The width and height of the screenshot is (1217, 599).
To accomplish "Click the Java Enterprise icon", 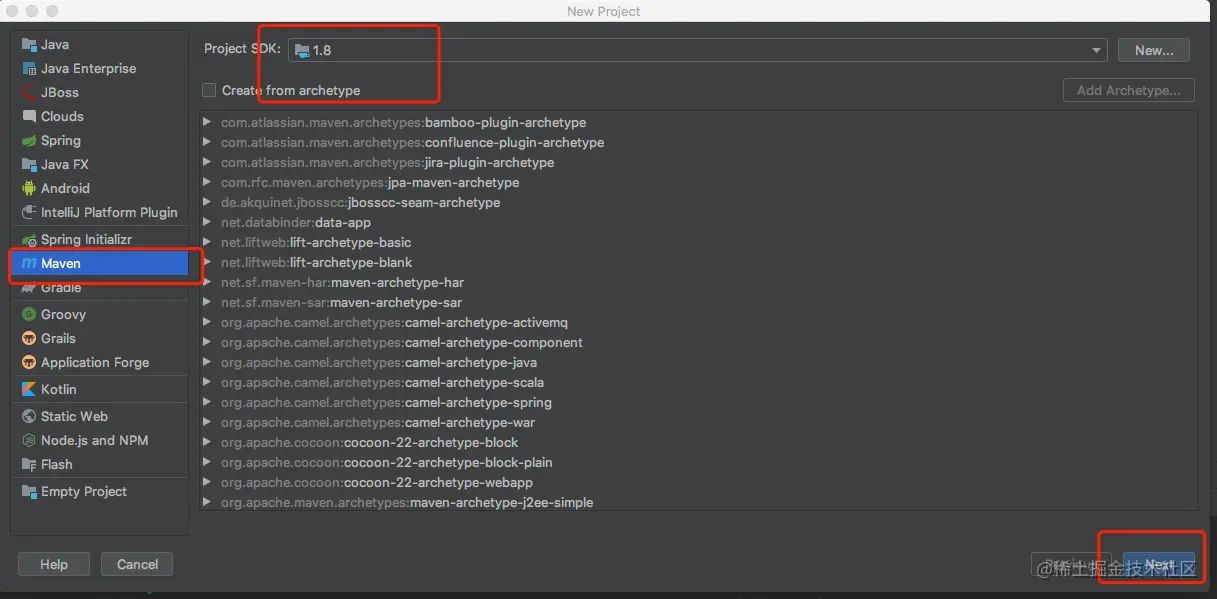I will pos(29,69).
